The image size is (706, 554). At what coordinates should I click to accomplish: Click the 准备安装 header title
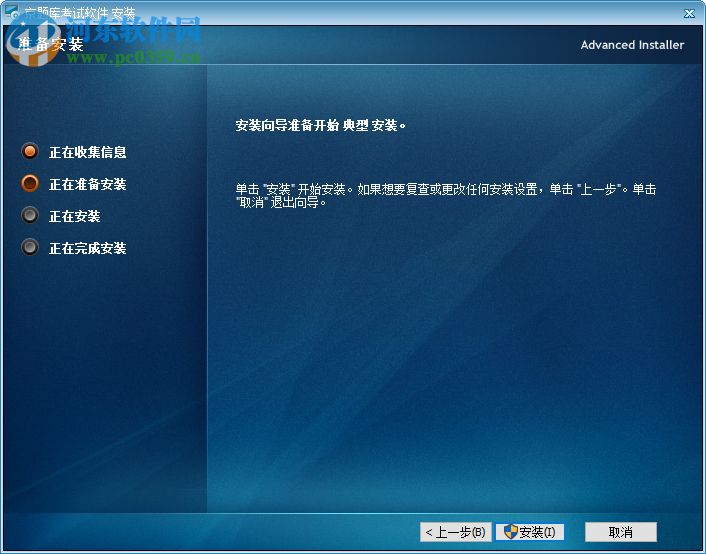pos(50,44)
